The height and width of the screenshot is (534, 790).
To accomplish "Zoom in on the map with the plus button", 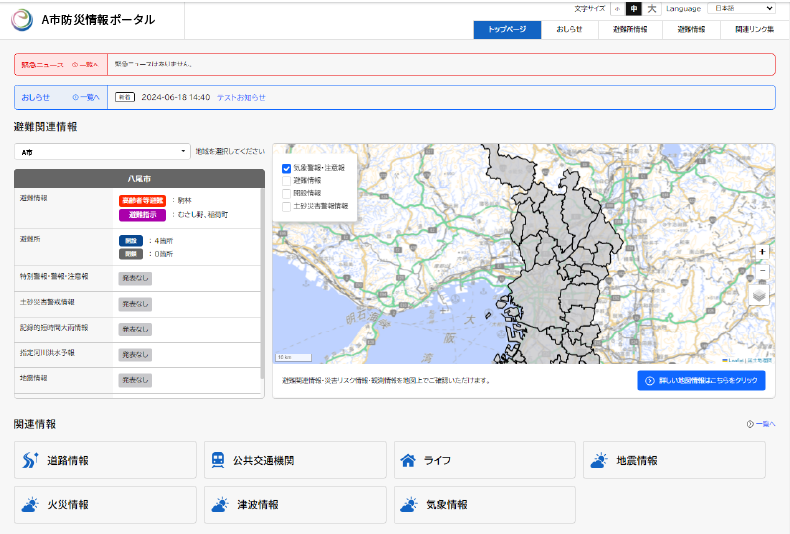I will (x=762, y=252).
